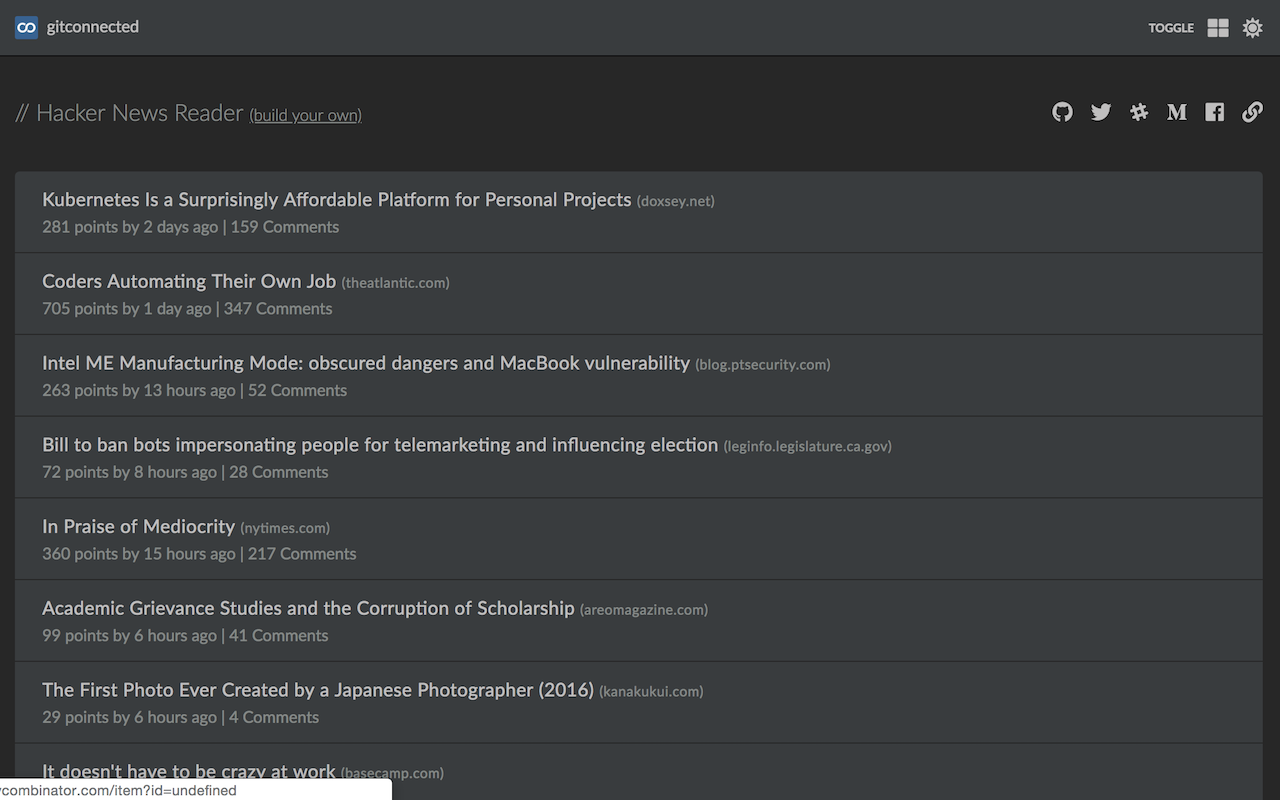The height and width of the screenshot is (800, 1280).
Task: Click the chain link icon
Action: (x=1252, y=112)
